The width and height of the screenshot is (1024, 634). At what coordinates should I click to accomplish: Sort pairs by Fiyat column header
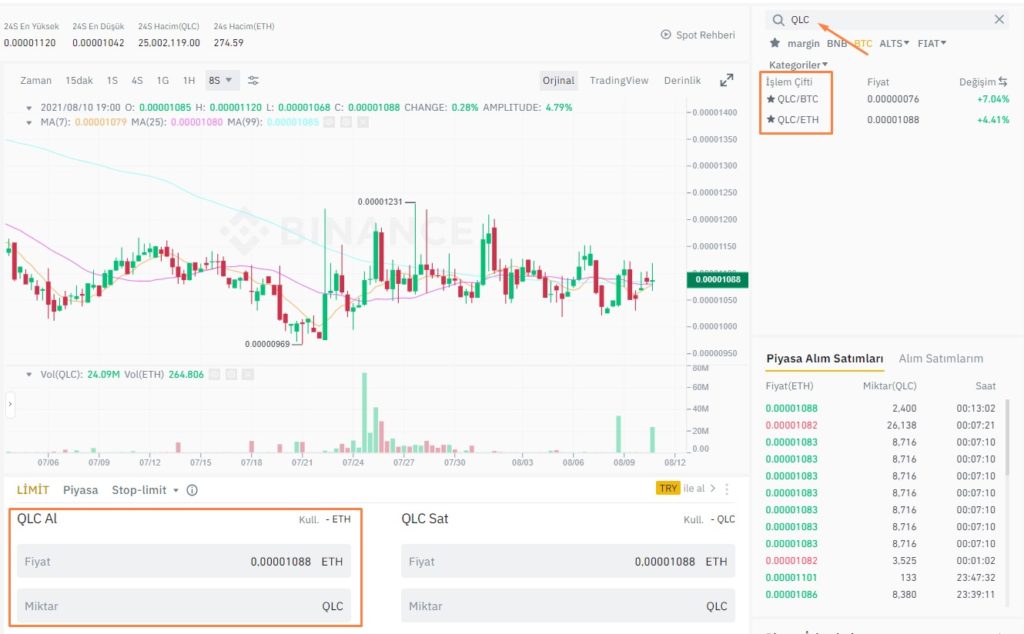point(878,82)
